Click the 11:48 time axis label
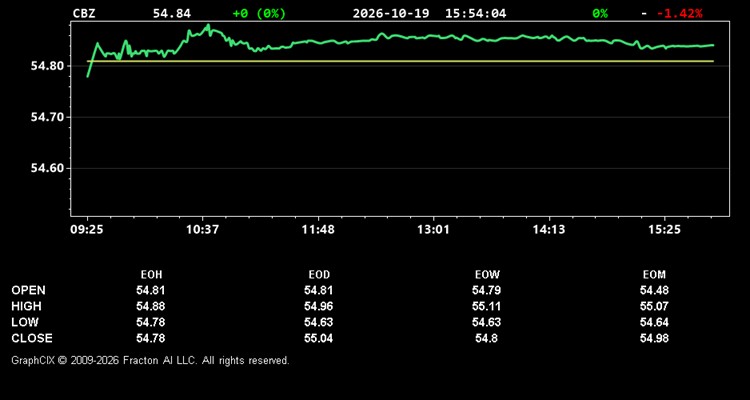The width and height of the screenshot is (750, 400). coord(319,230)
